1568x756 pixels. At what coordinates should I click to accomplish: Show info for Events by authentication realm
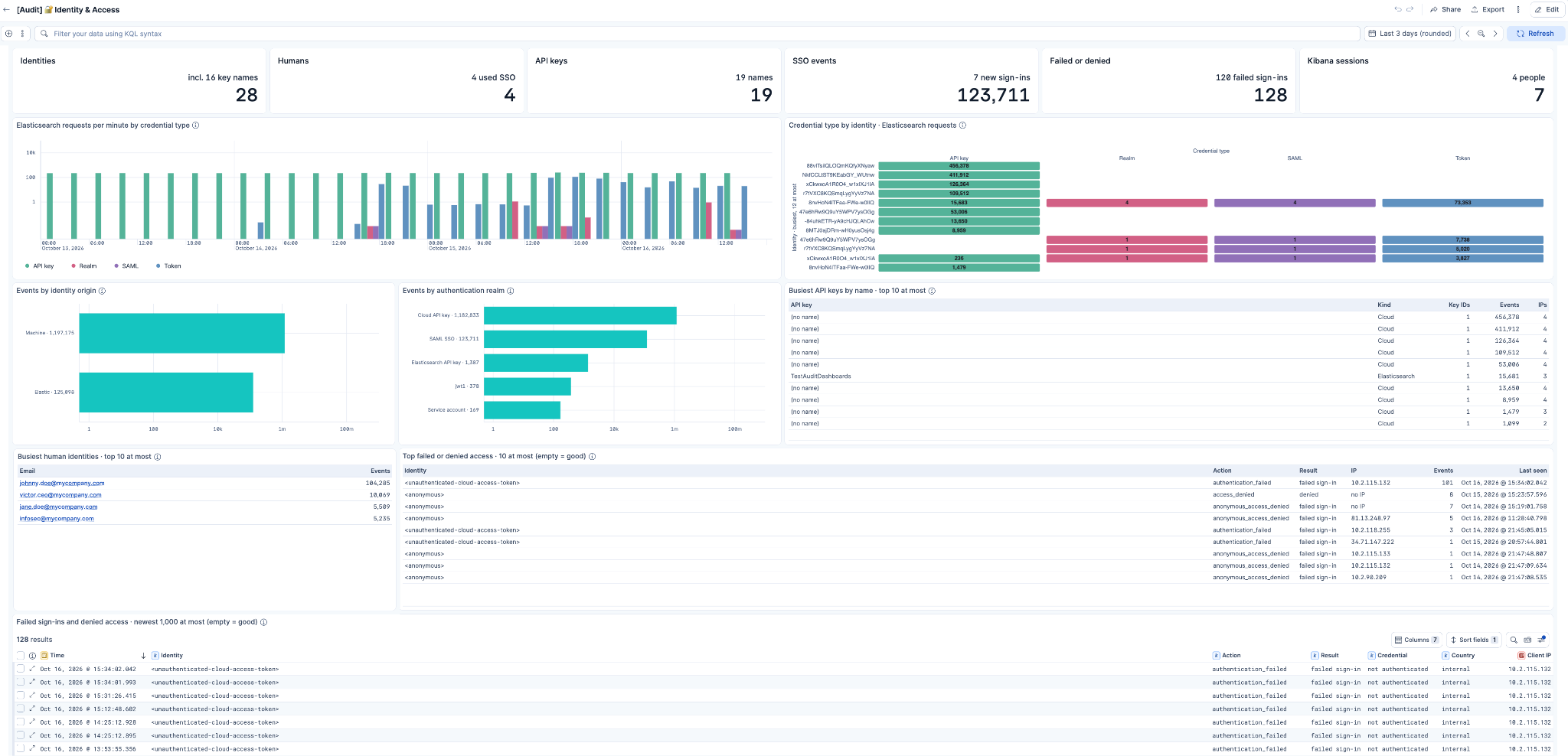click(511, 291)
